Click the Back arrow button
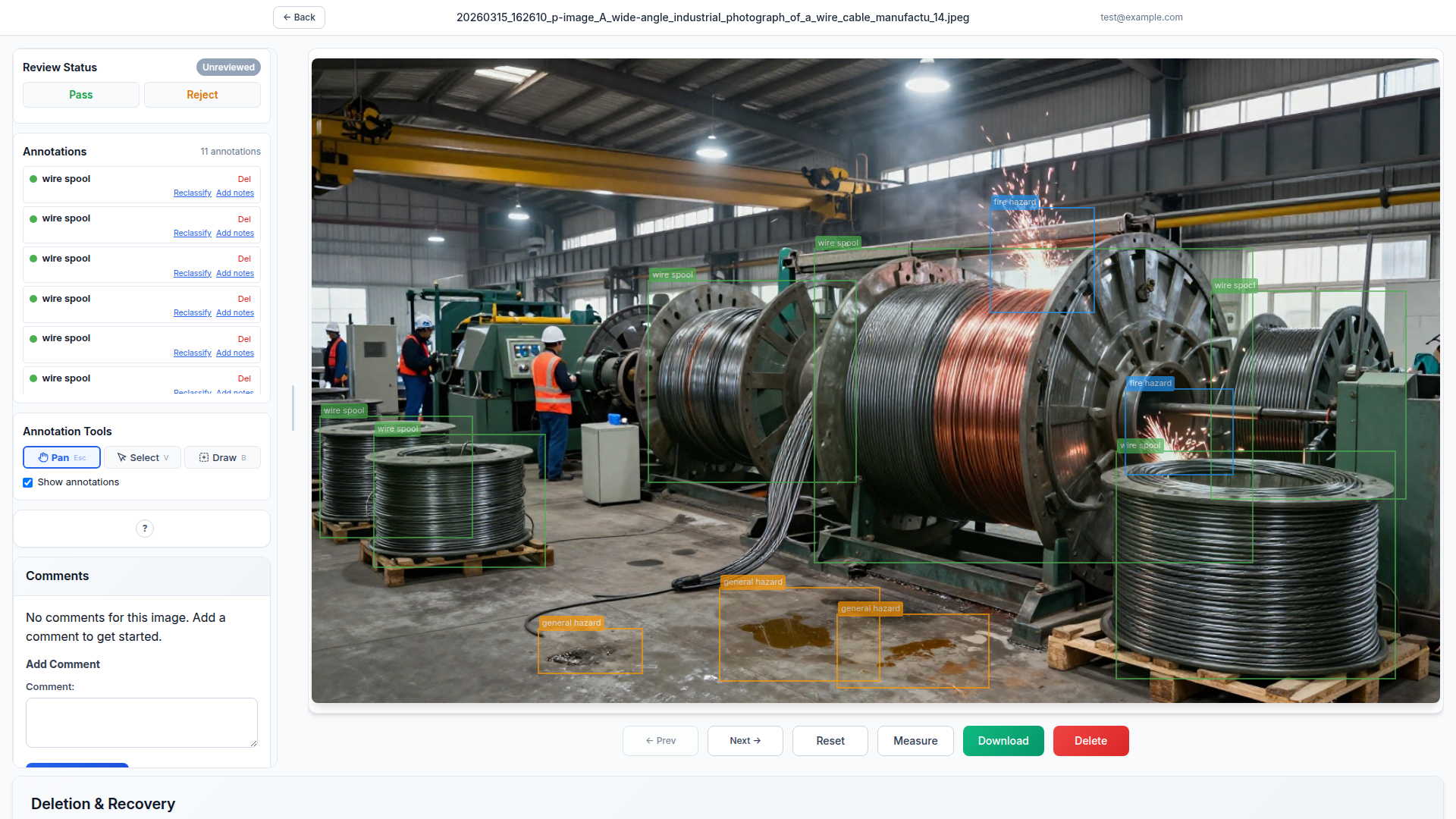This screenshot has height=819, width=1456. coord(299,17)
